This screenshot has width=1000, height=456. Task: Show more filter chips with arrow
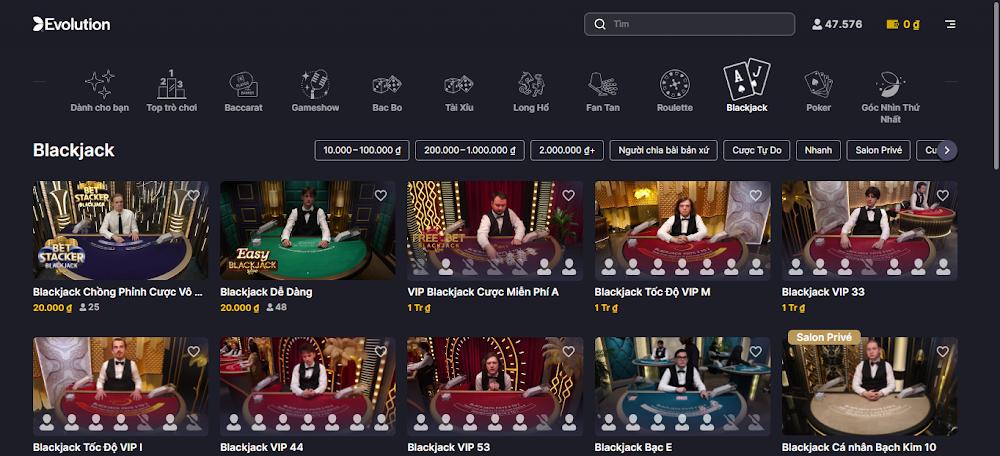[946, 151]
